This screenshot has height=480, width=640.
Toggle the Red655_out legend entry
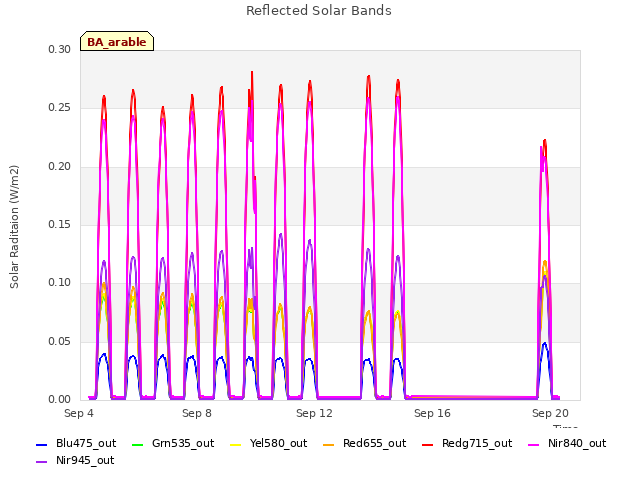point(364,444)
